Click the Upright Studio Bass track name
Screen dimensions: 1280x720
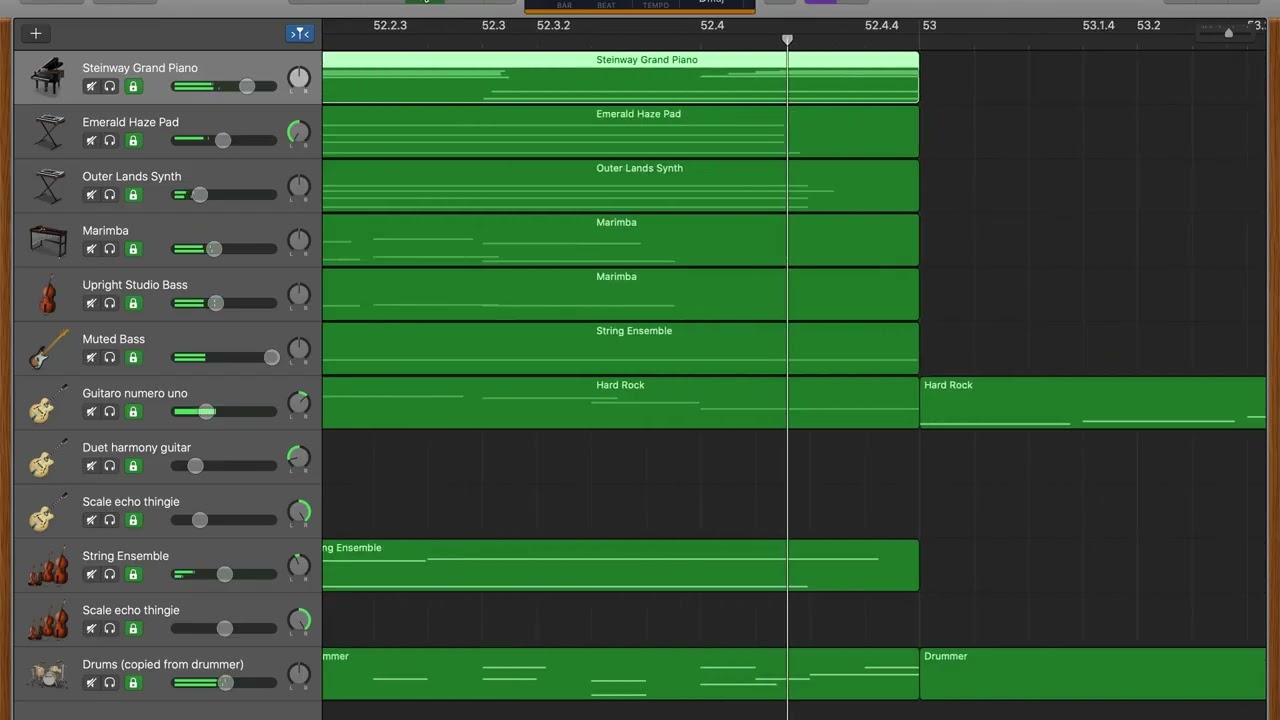[135, 284]
